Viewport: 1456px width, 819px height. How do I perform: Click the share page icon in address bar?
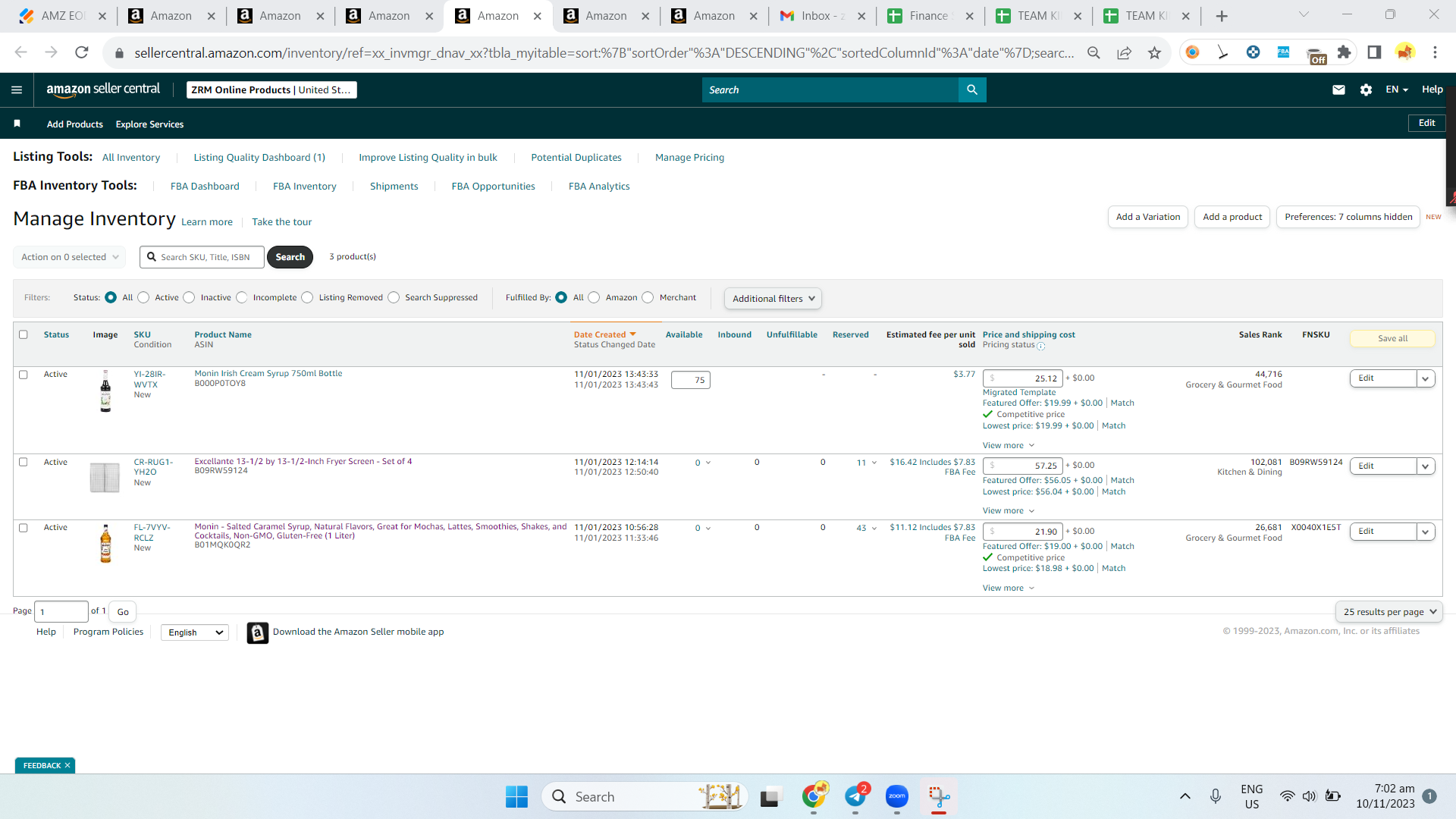[x=1124, y=52]
